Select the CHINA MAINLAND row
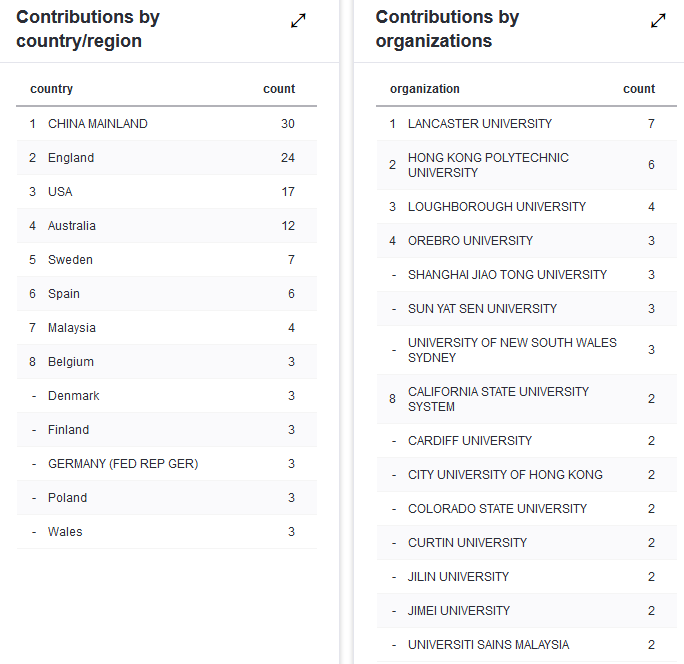This screenshot has width=684, height=664. tap(98, 124)
